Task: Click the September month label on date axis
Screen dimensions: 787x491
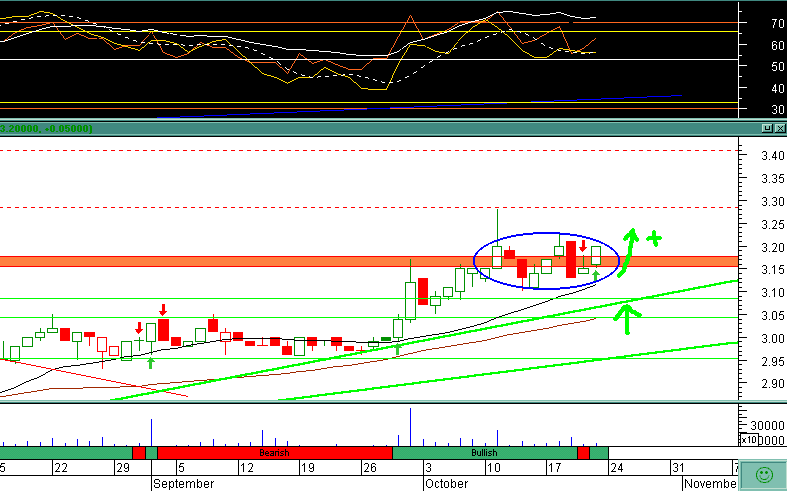Action: coord(183,483)
